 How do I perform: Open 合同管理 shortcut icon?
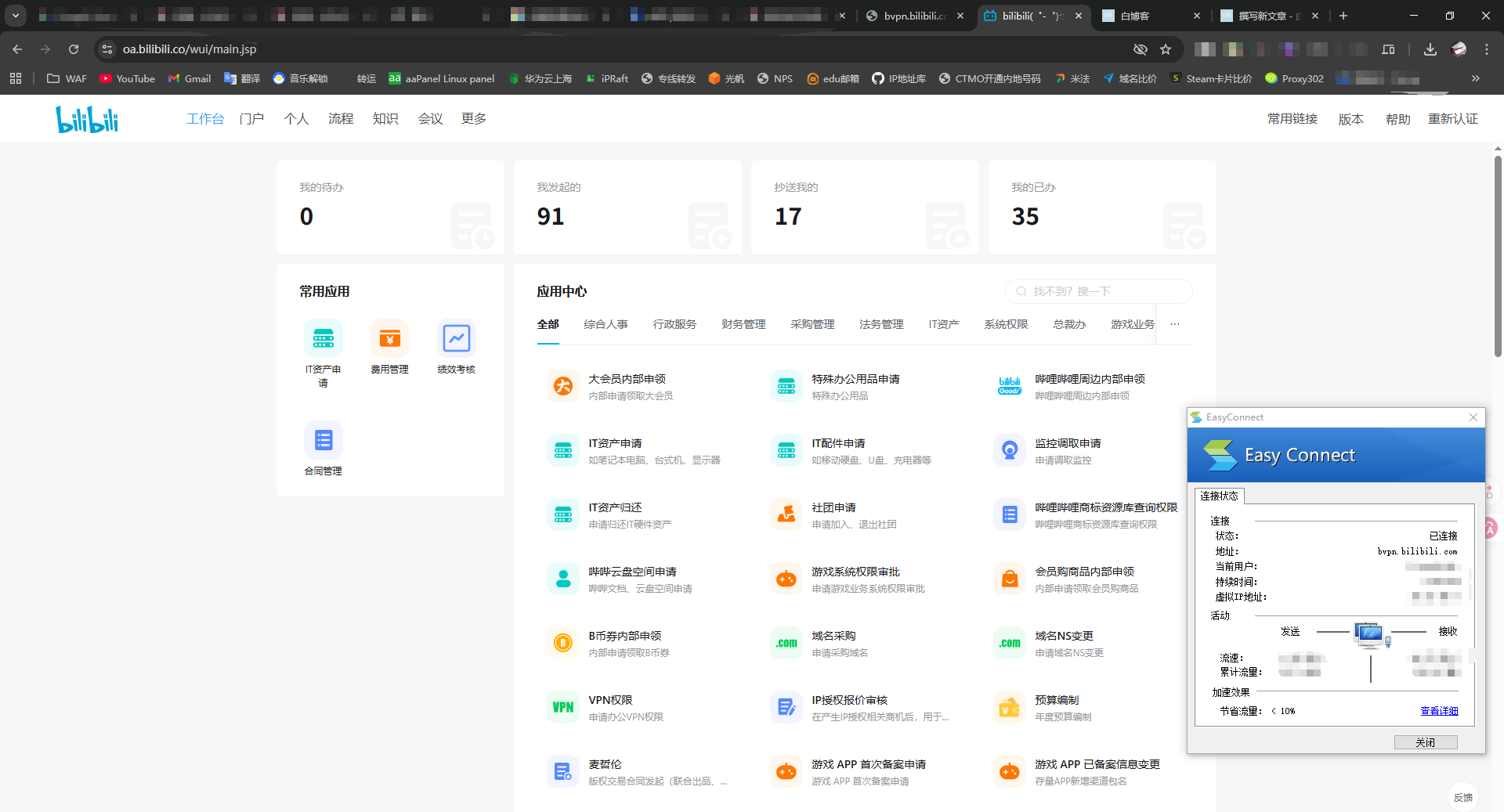[x=323, y=441]
